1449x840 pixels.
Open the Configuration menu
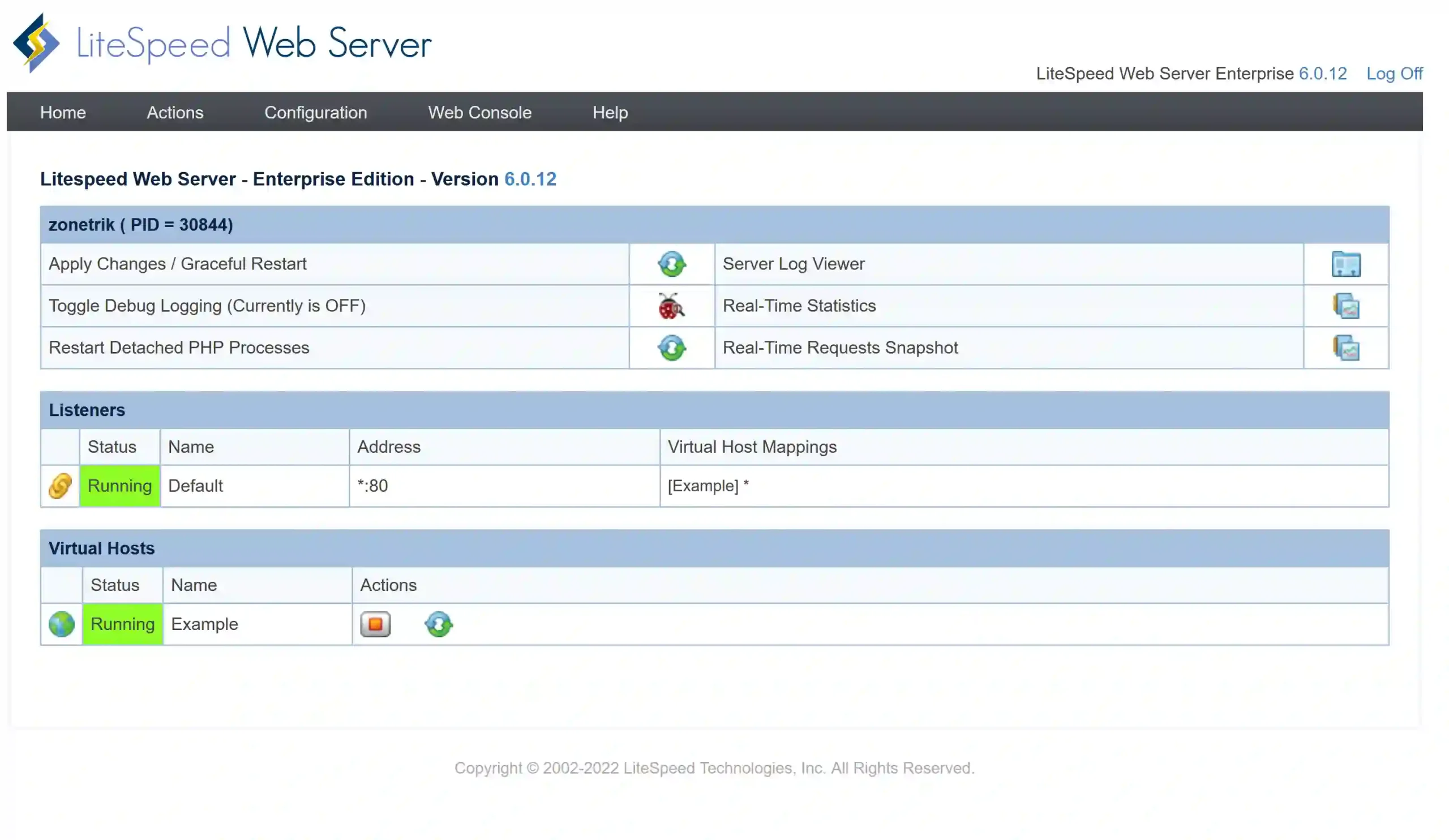click(316, 112)
